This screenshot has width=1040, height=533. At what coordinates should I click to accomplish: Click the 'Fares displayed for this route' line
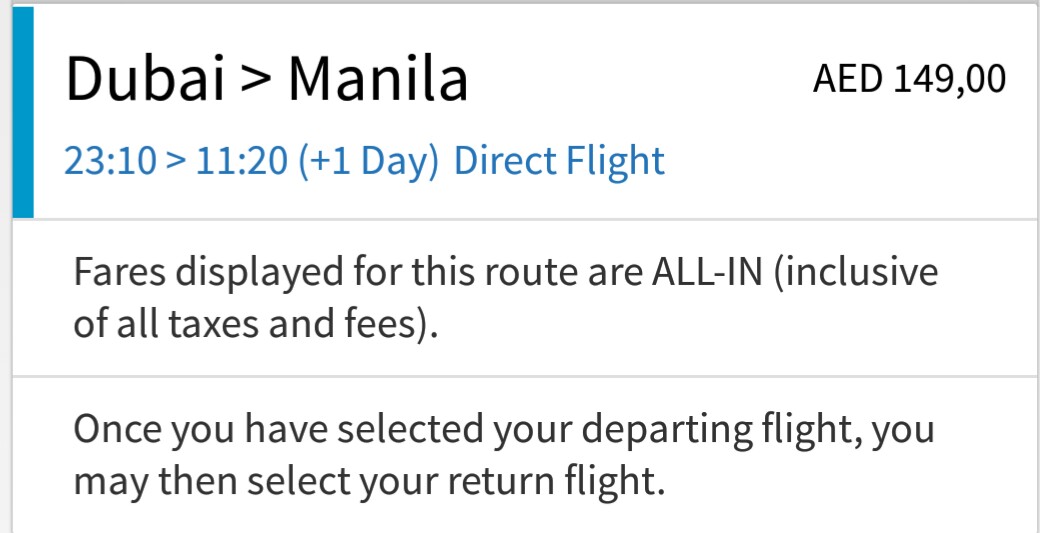click(x=505, y=273)
